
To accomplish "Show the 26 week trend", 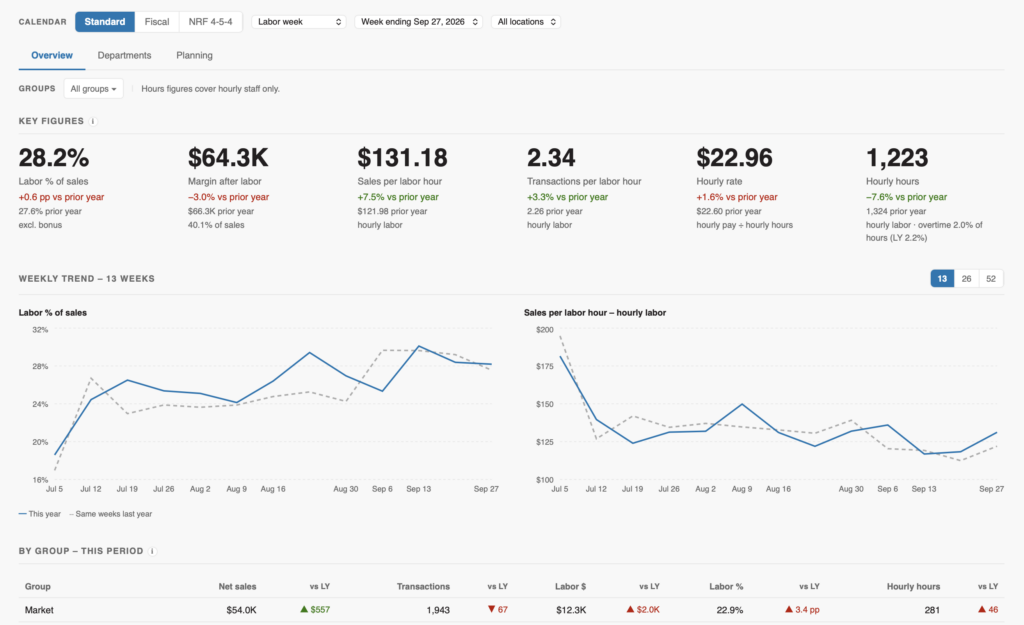I will (966, 279).
